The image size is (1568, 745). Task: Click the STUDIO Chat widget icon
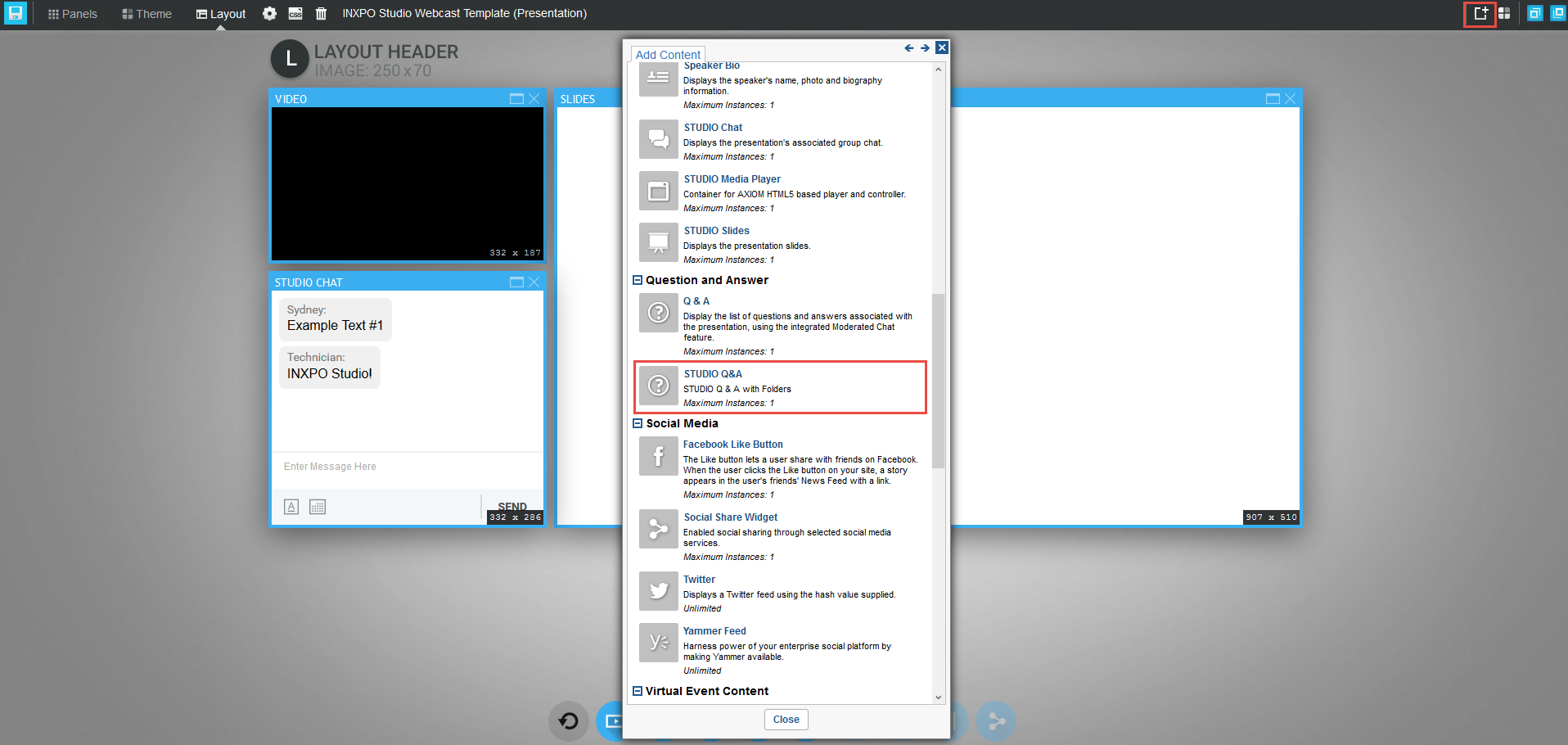pyautogui.click(x=659, y=139)
